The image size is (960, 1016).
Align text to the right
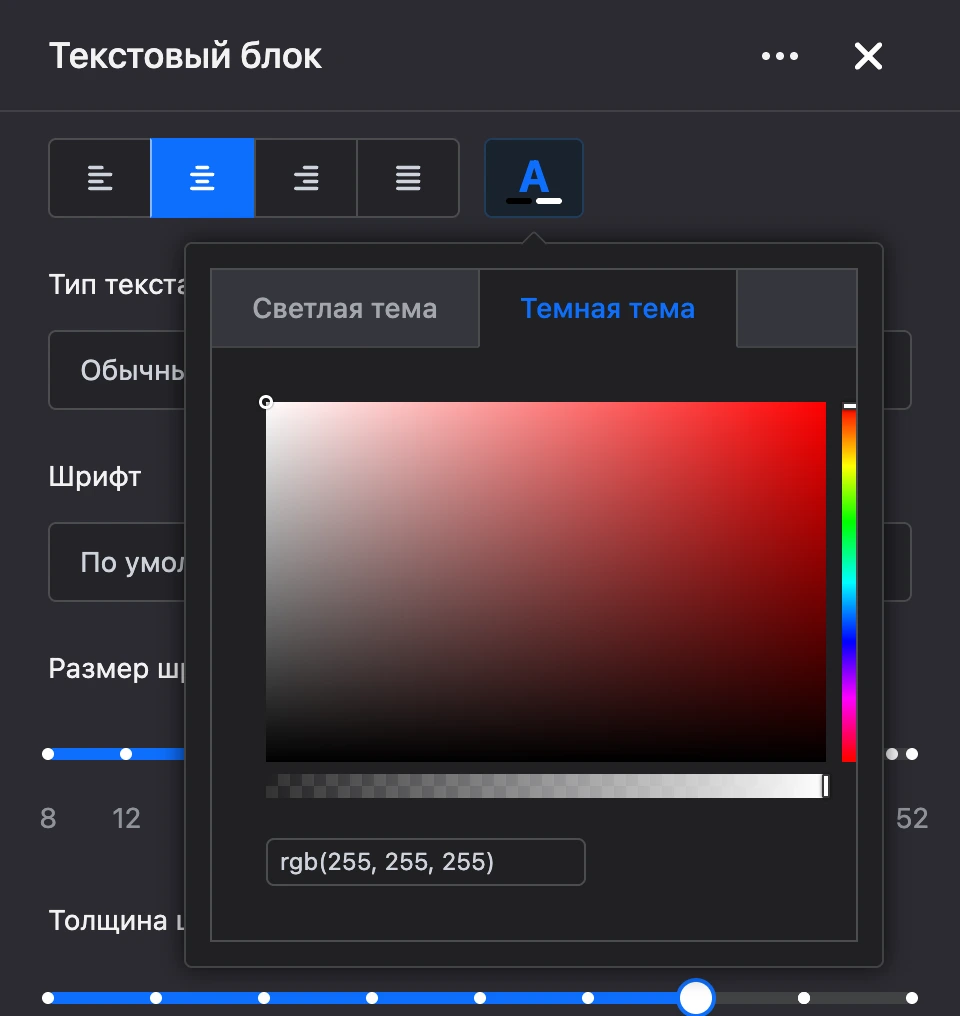[x=306, y=178]
